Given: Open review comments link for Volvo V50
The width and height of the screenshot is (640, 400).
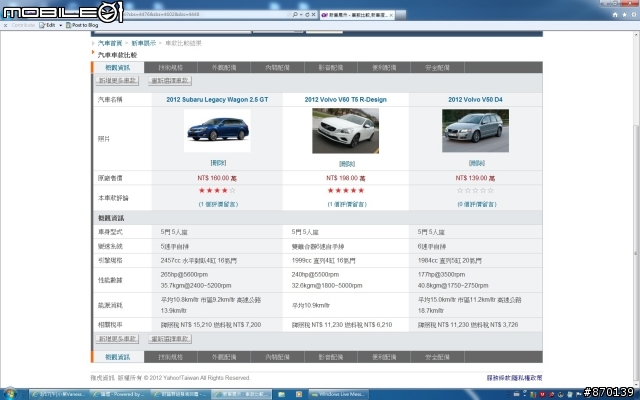Looking at the screenshot, I should pyautogui.click(x=476, y=204).
